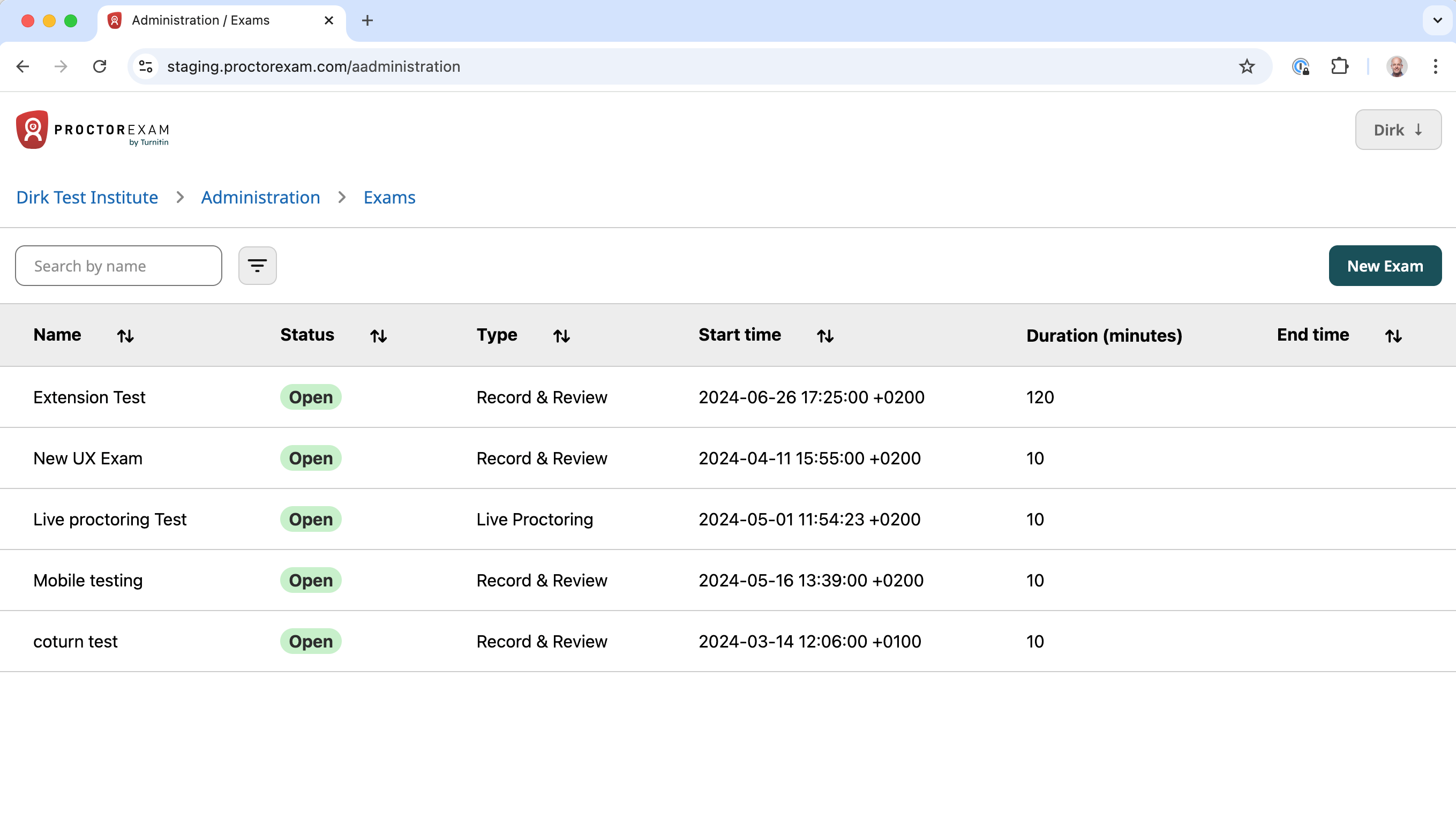Open the Extension Test exam
This screenshot has width=1456, height=813.
tap(89, 397)
